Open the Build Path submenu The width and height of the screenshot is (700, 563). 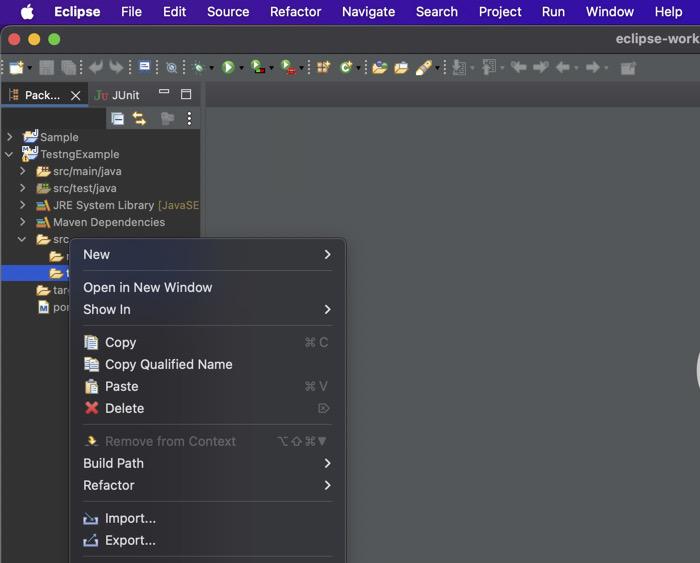(x=208, y=463)
